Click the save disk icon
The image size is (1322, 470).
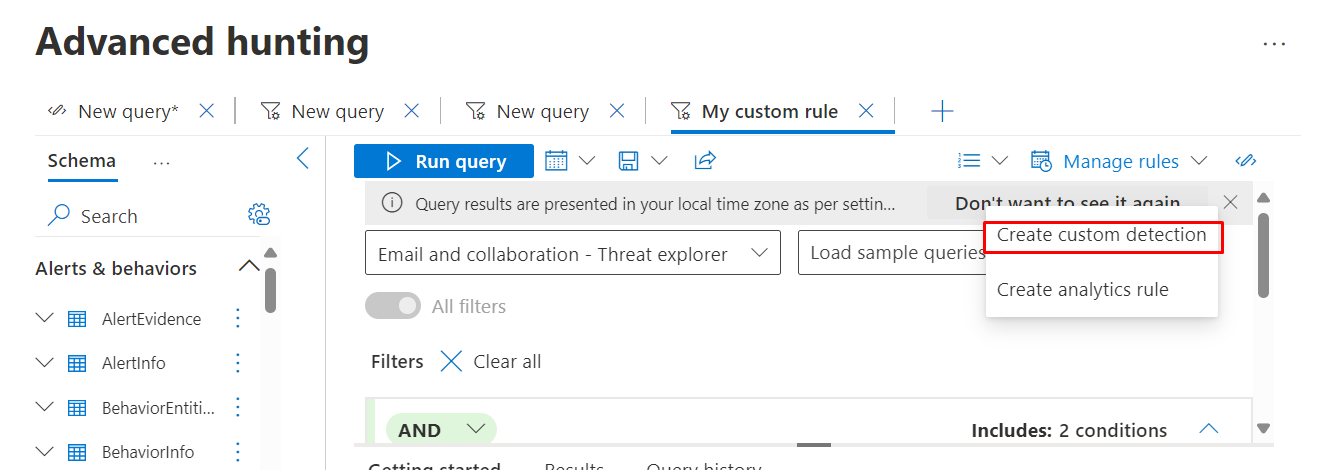(x=629, y=161)
